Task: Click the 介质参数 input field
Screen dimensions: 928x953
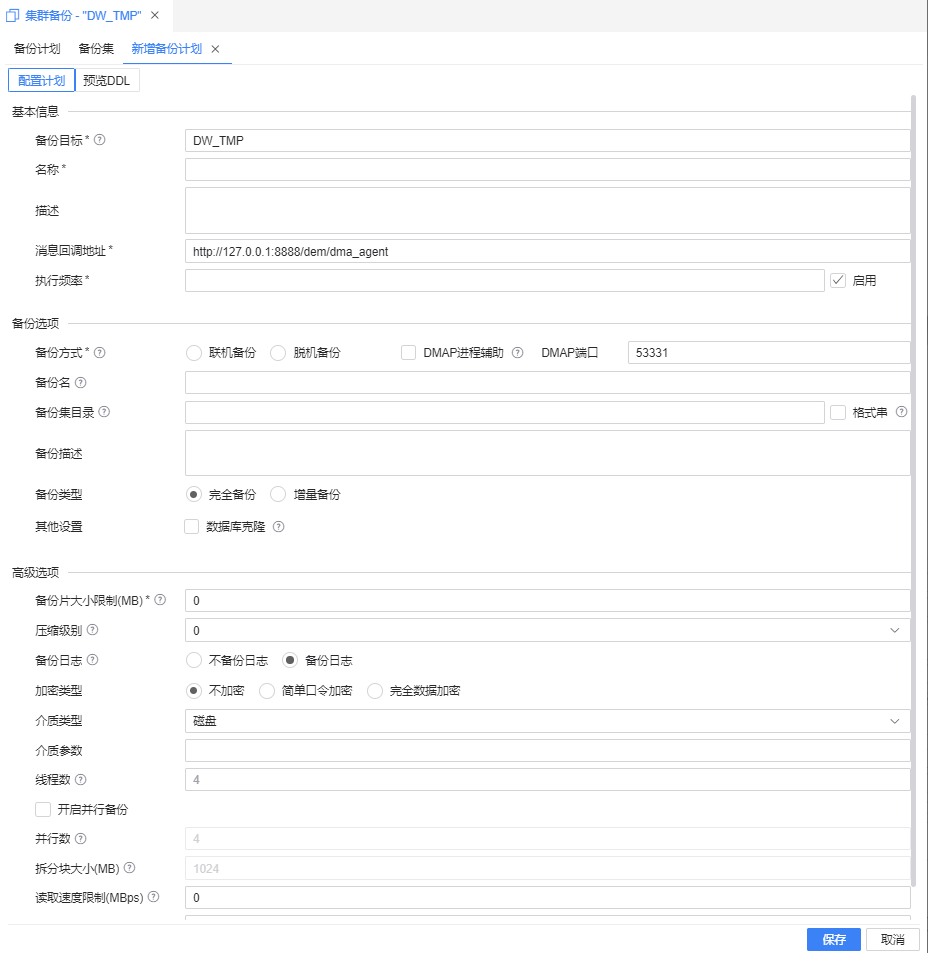Action: pos(548,750)
